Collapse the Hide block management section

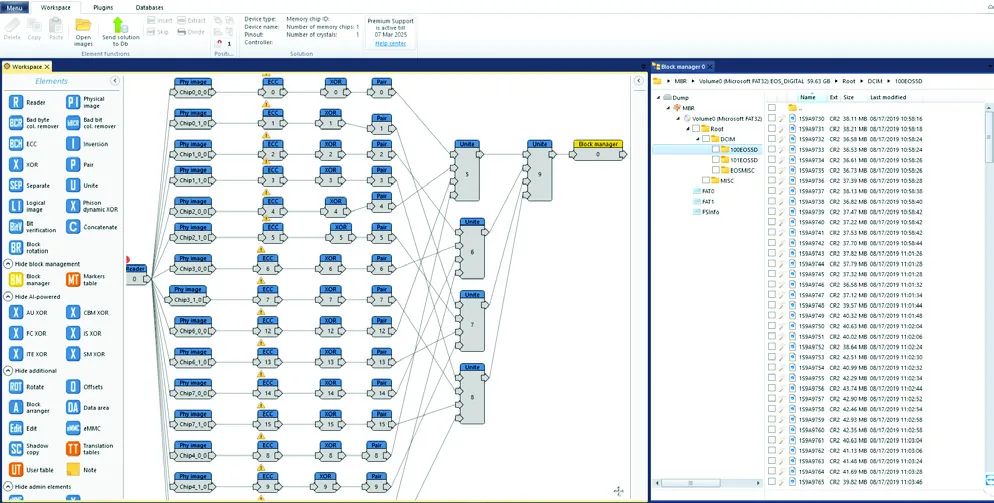click(x=8, y=264)
